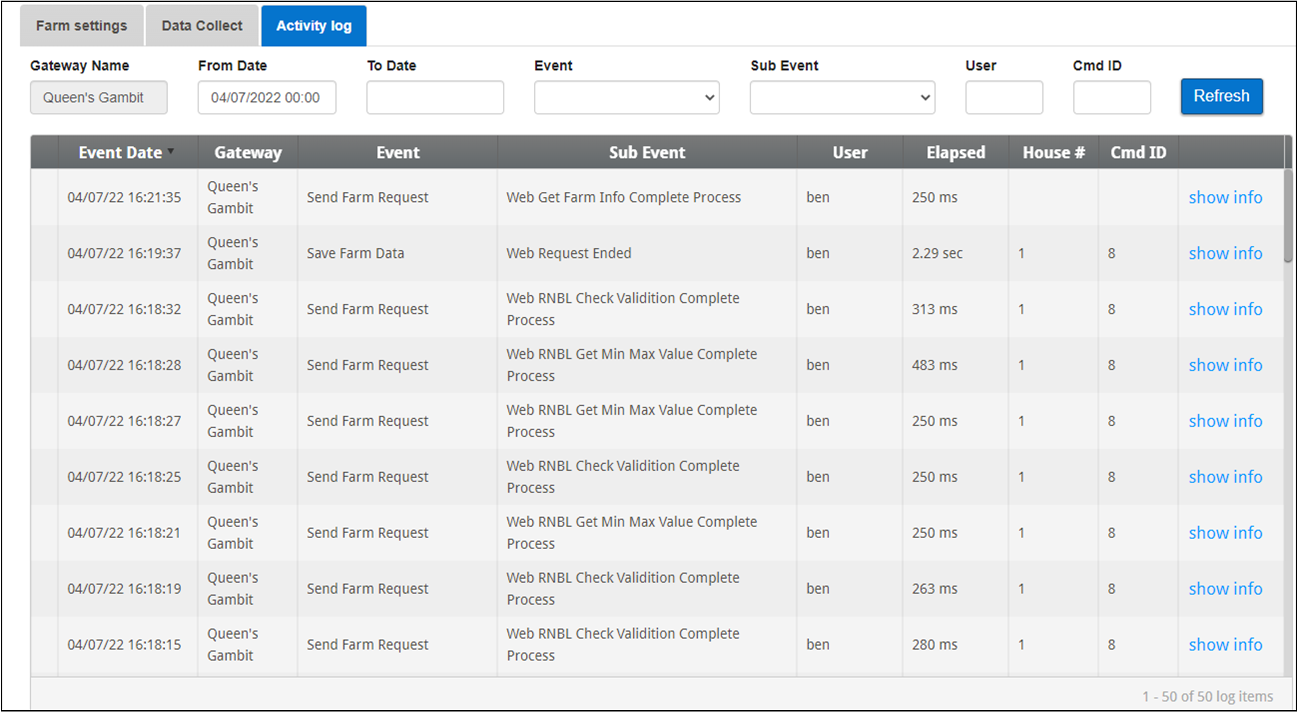Show info for the 483 ms entry
The image size is (1298, 712).
tap(1225, 366)
